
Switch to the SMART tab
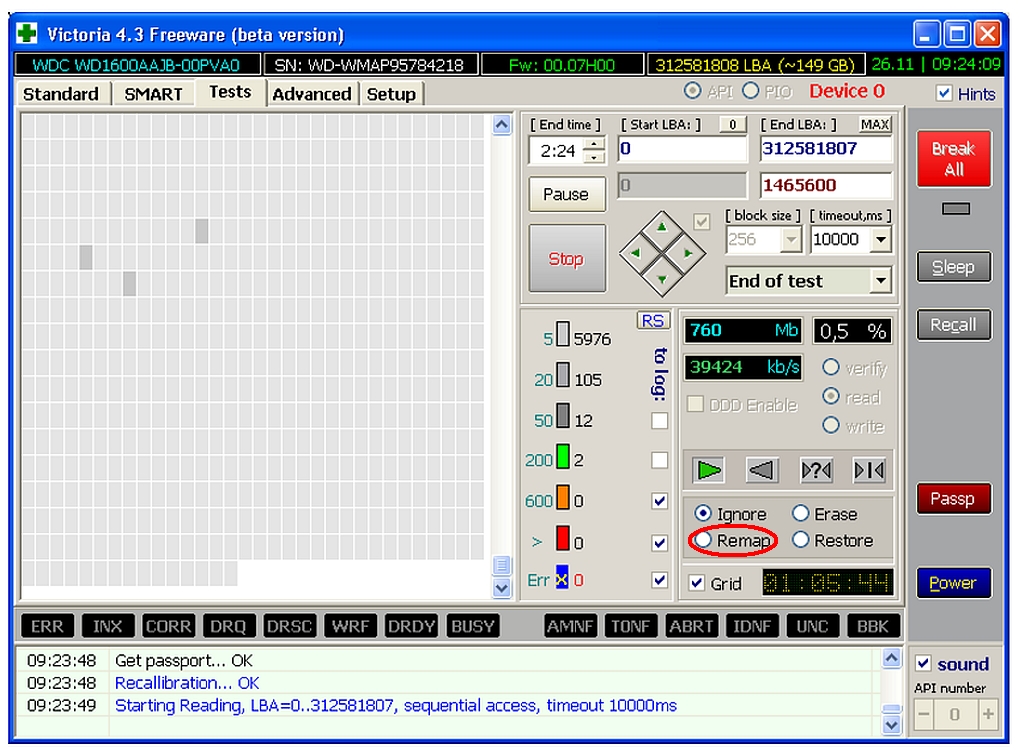pyautogui.click(x=153, y=94)
